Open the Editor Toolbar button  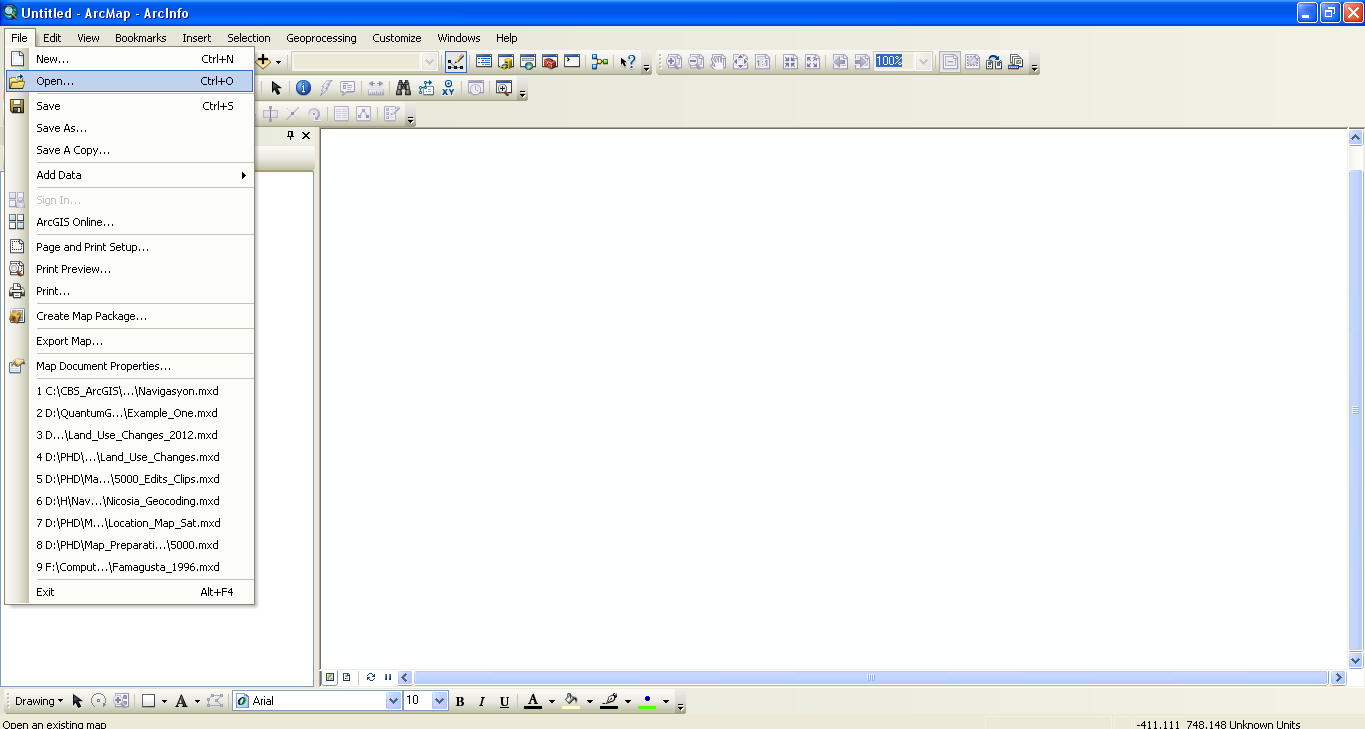(x=455, y=61)
